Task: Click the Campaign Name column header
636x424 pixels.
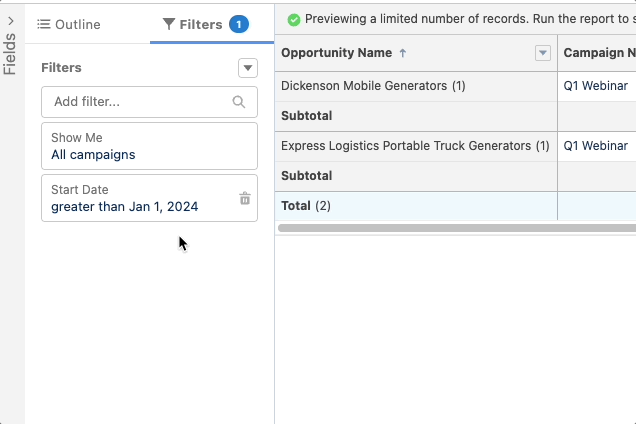Action: tap(597, 53)
